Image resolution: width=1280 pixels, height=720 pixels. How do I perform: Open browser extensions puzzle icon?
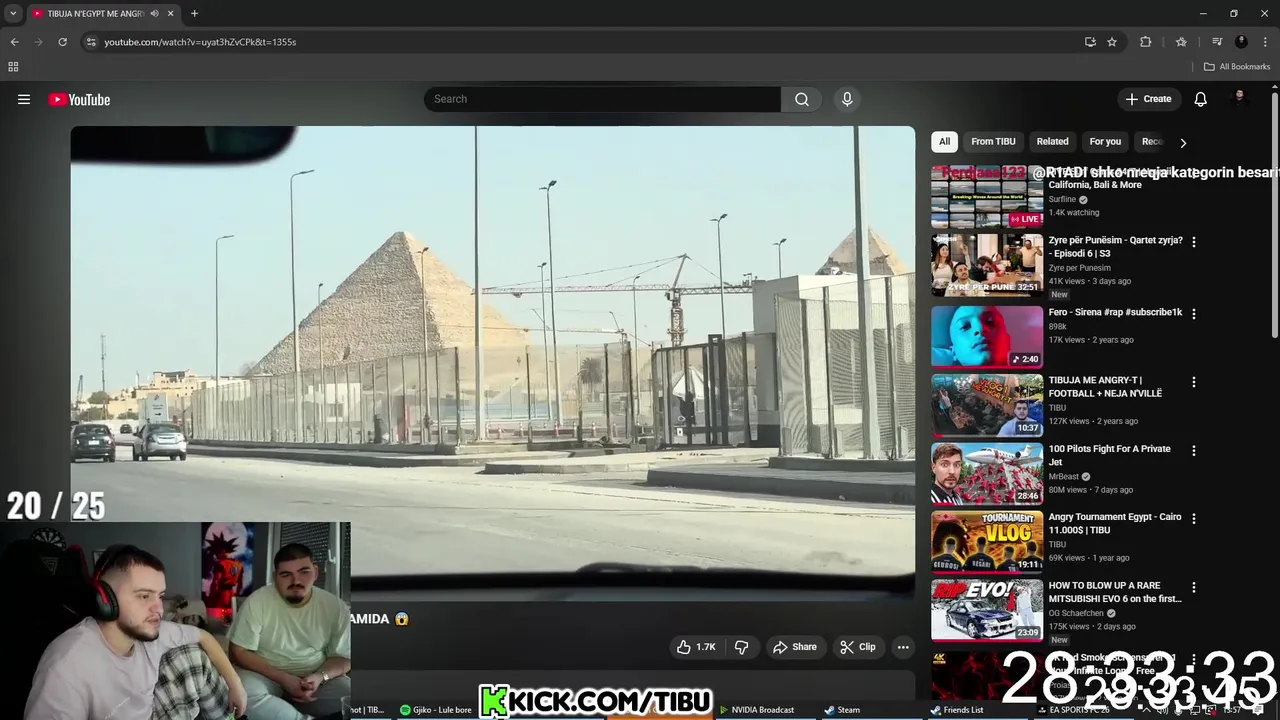click(x=1146, y=42)
